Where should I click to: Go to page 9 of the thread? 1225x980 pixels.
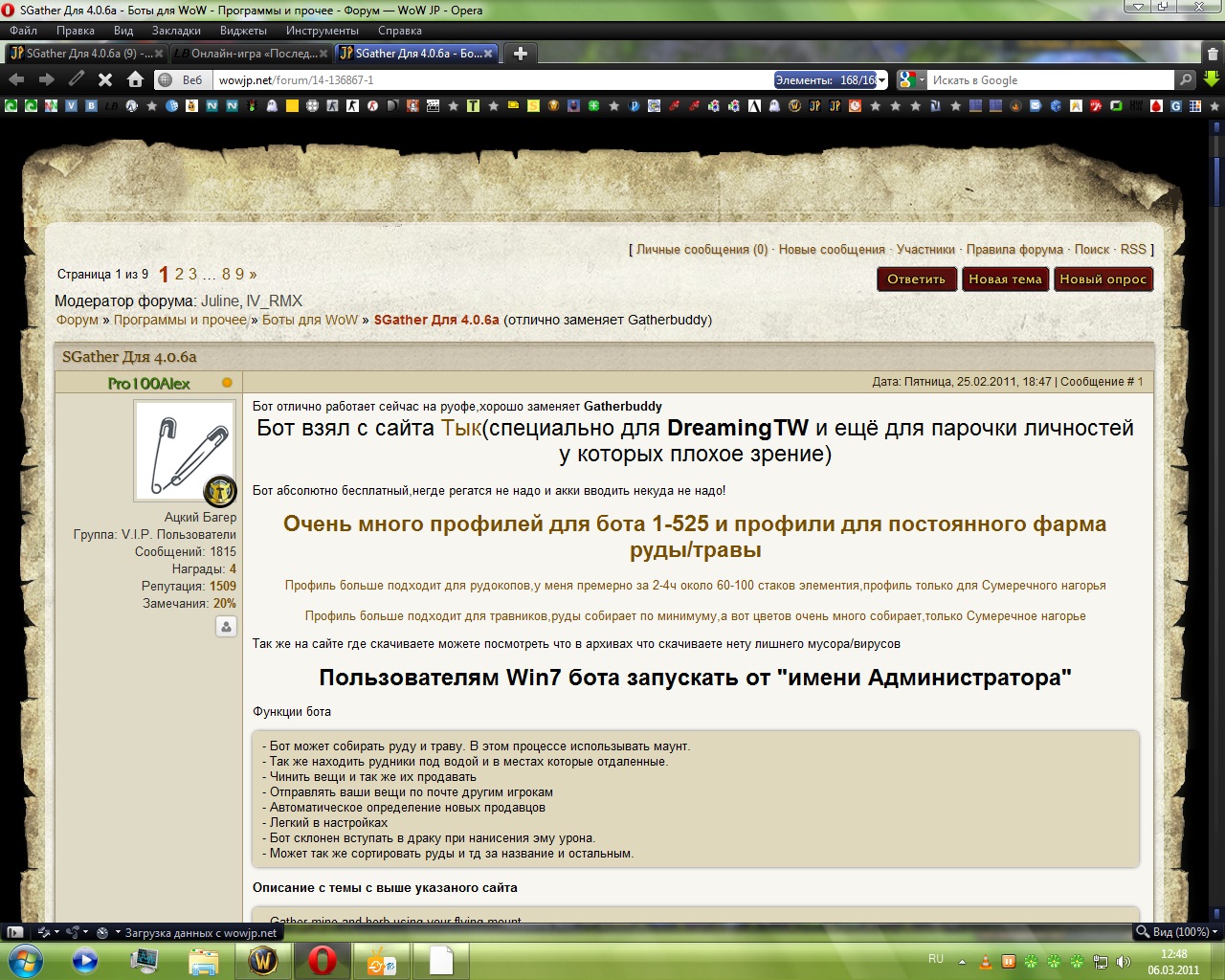click(x=239, y=274)
